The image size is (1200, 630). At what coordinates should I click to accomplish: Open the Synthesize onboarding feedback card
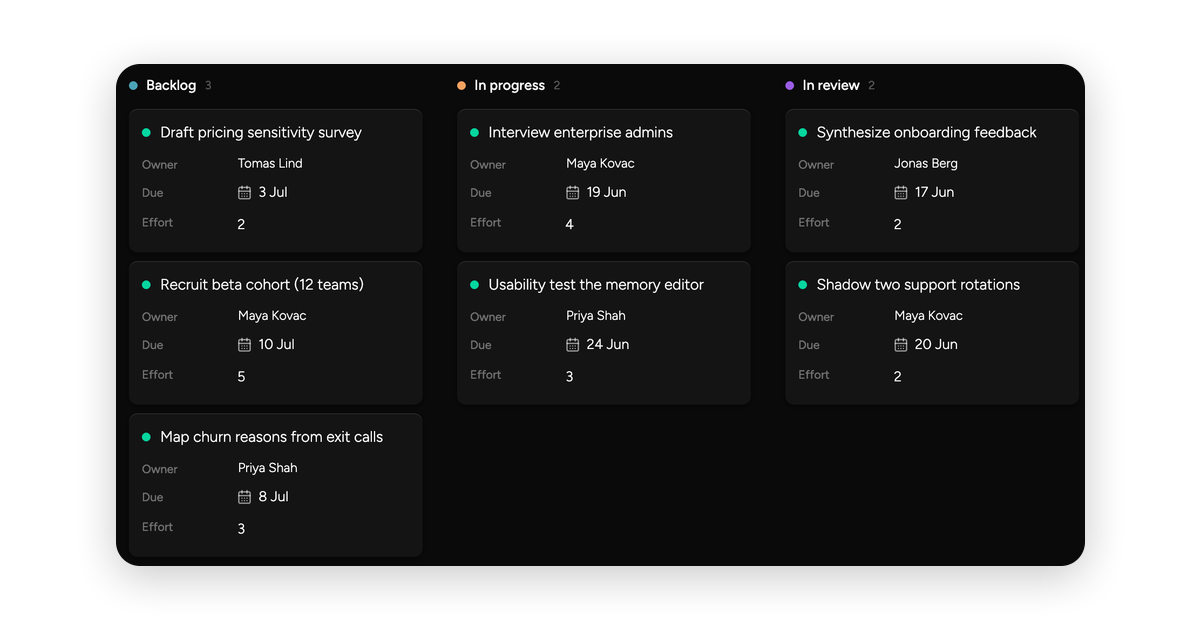932,180
